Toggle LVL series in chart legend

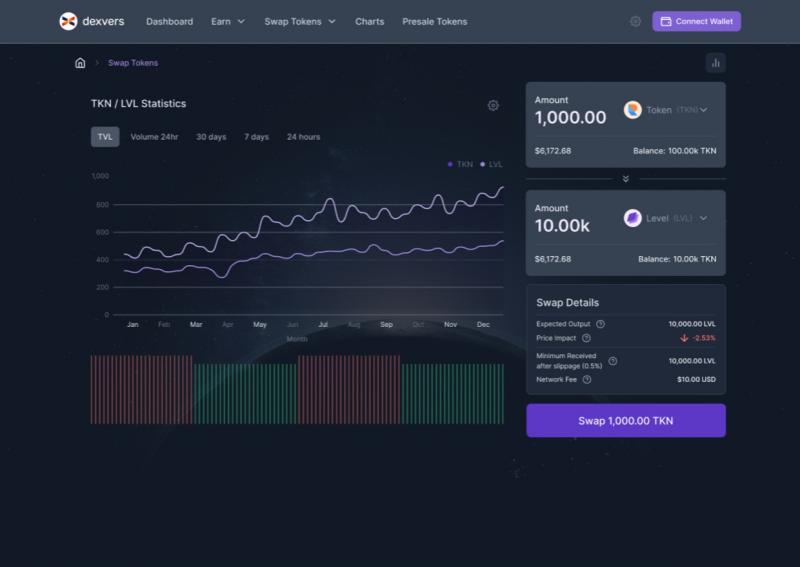point(492,164)
